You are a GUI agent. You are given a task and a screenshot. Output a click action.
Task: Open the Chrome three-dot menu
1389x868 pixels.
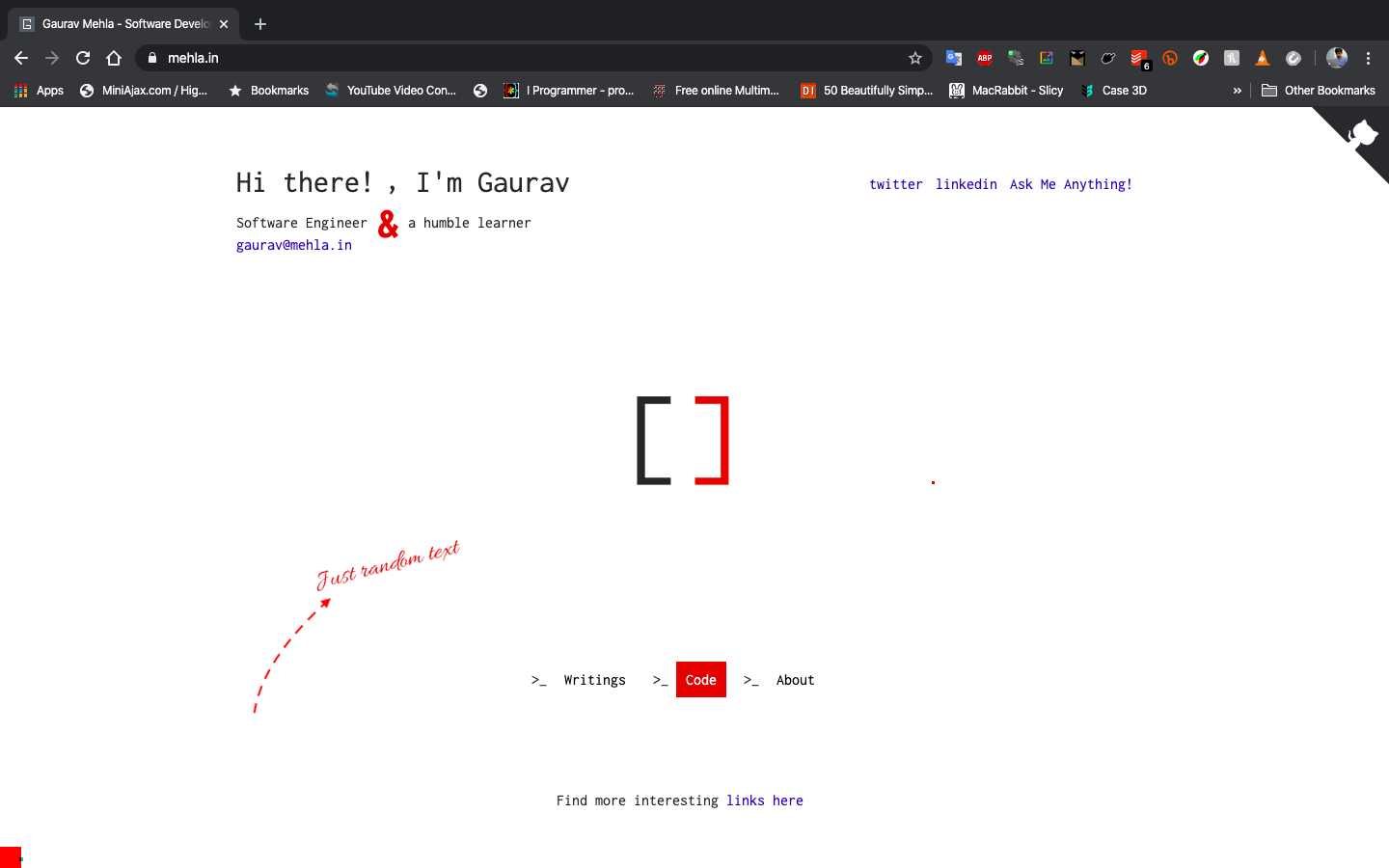click(1369, 58)
